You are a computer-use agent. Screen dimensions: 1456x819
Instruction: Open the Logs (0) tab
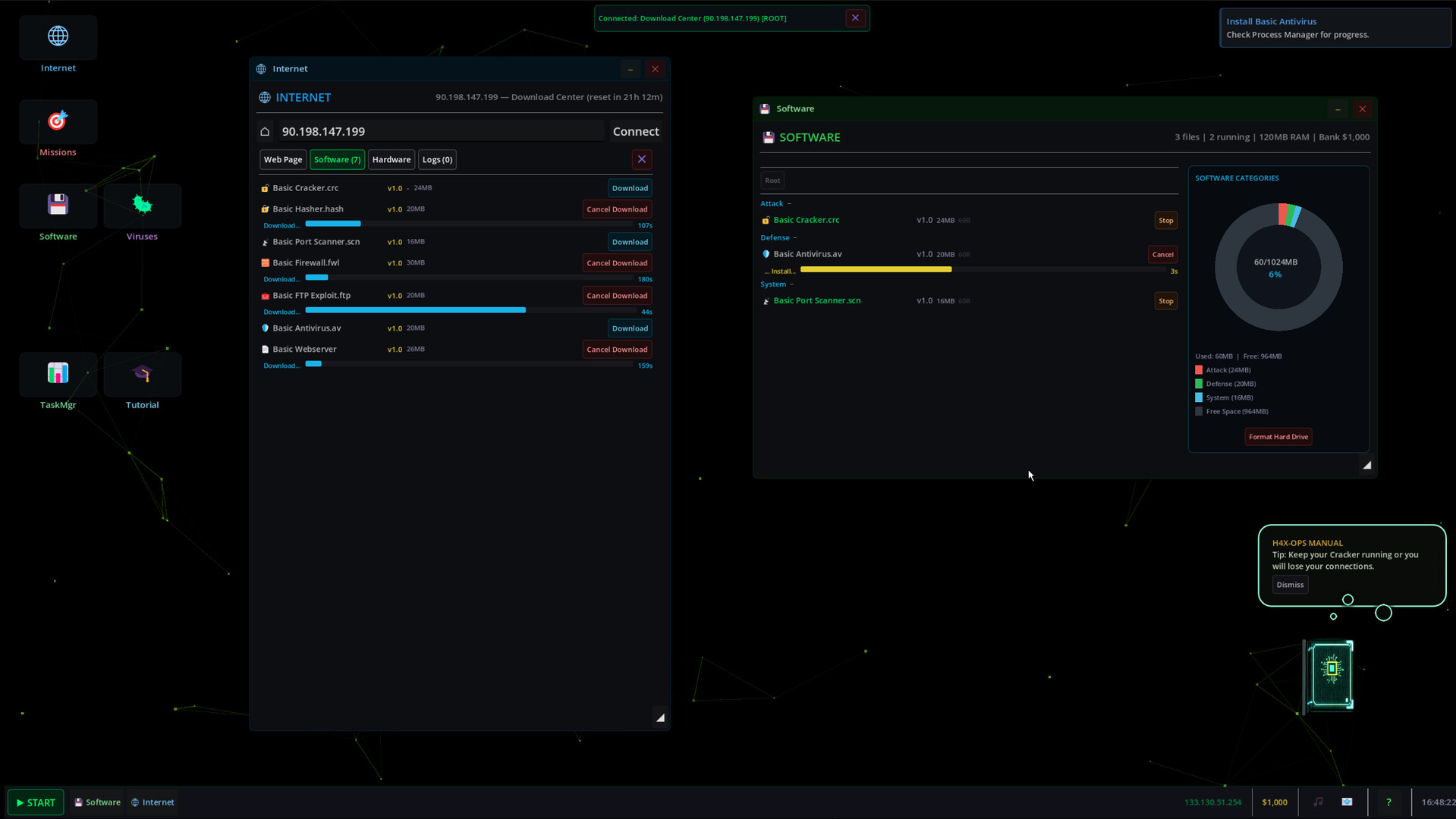(437, 160)
